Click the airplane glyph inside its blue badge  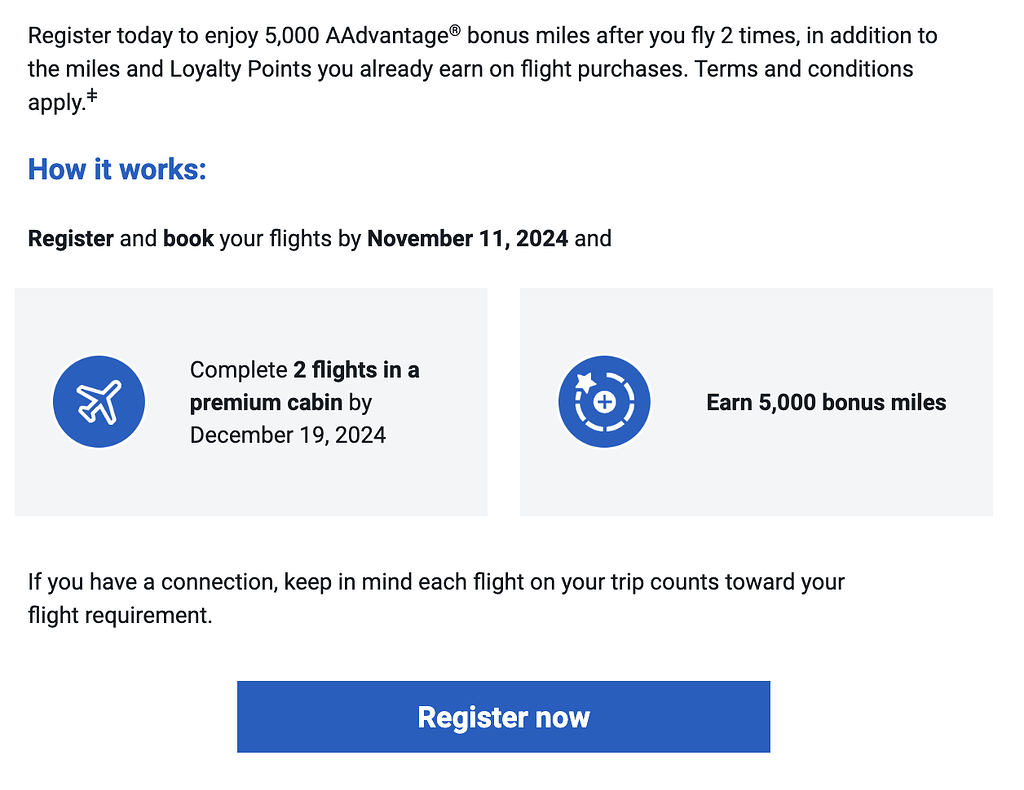point(98,400)
